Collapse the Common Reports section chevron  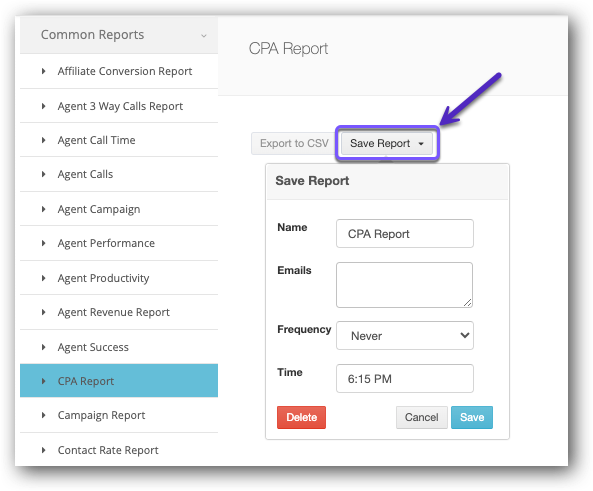pyautogui.click(x=204, y=36)
